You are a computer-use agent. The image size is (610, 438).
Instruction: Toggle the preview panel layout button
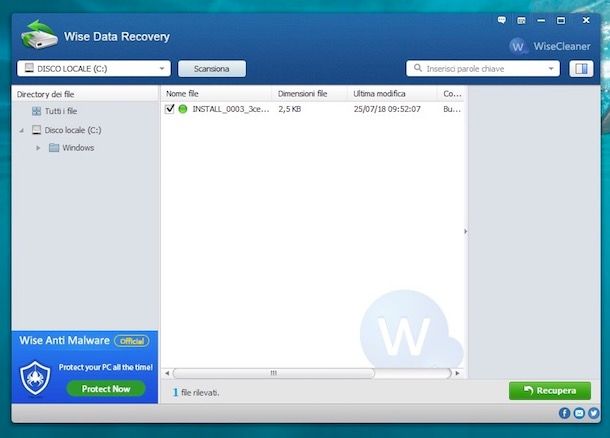tap(581, 69)
